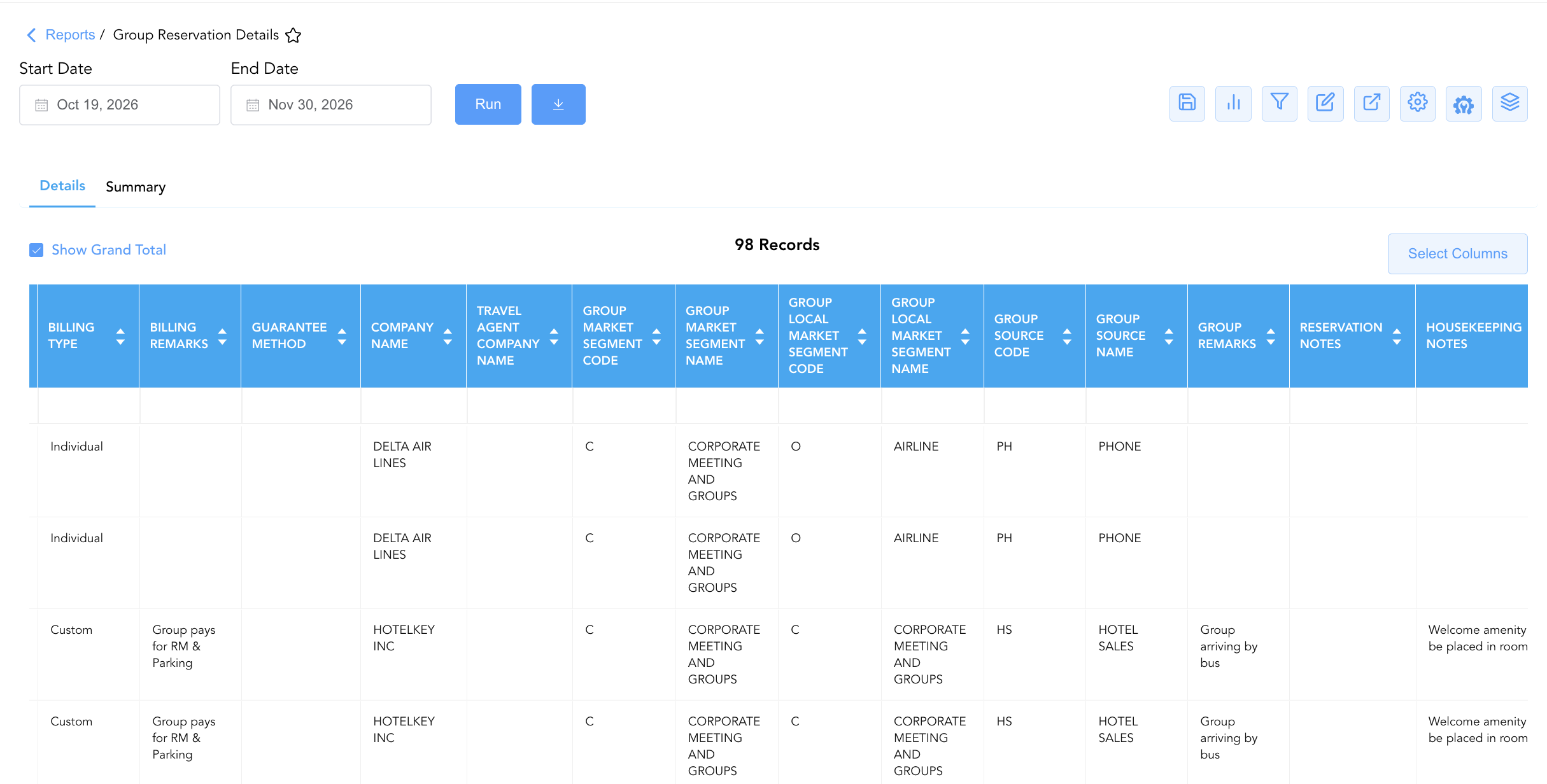Sort by Group Source Code column arrows
The width and height of the screenshot is (1547, 784).
pos(1067,336)
